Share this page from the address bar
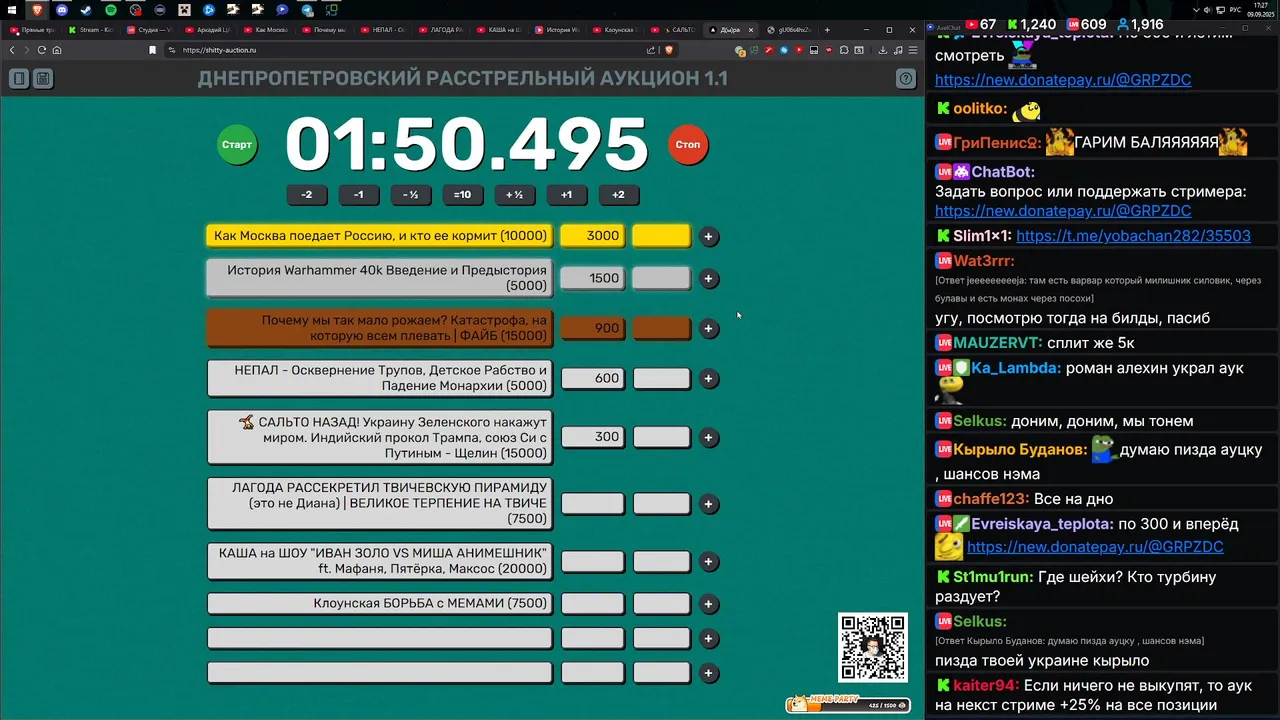 click(x=651, y=50)
